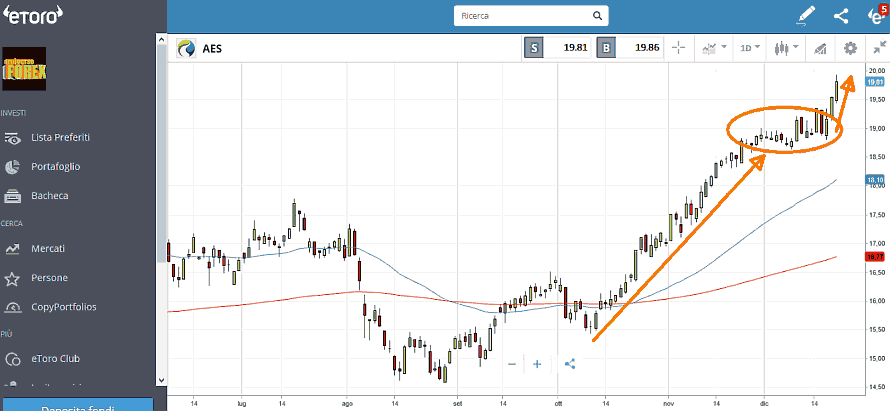This screenshot has height=411, width=890.
Task: Activate the crosshair tool on chart toolbar
Action: [x=678, y=48]
